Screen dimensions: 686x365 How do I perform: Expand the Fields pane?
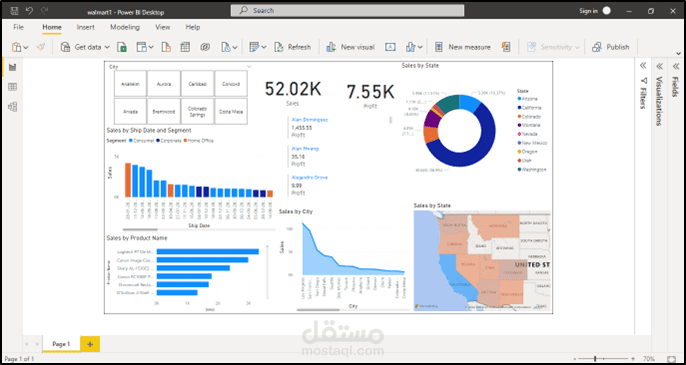pos(676,66)
